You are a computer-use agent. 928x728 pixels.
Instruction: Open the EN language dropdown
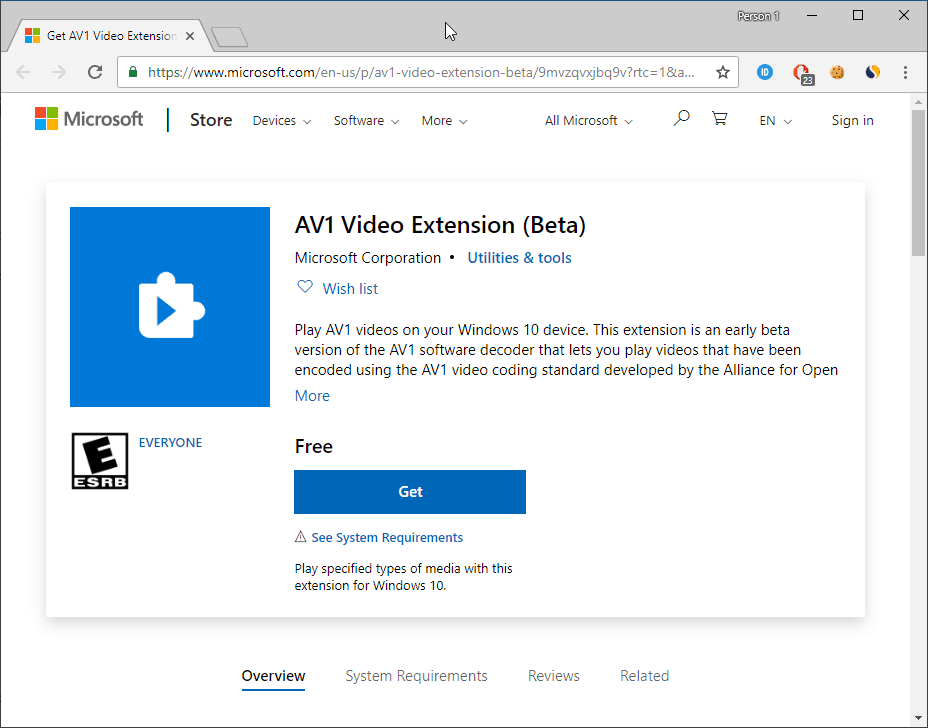click(775, 121)
